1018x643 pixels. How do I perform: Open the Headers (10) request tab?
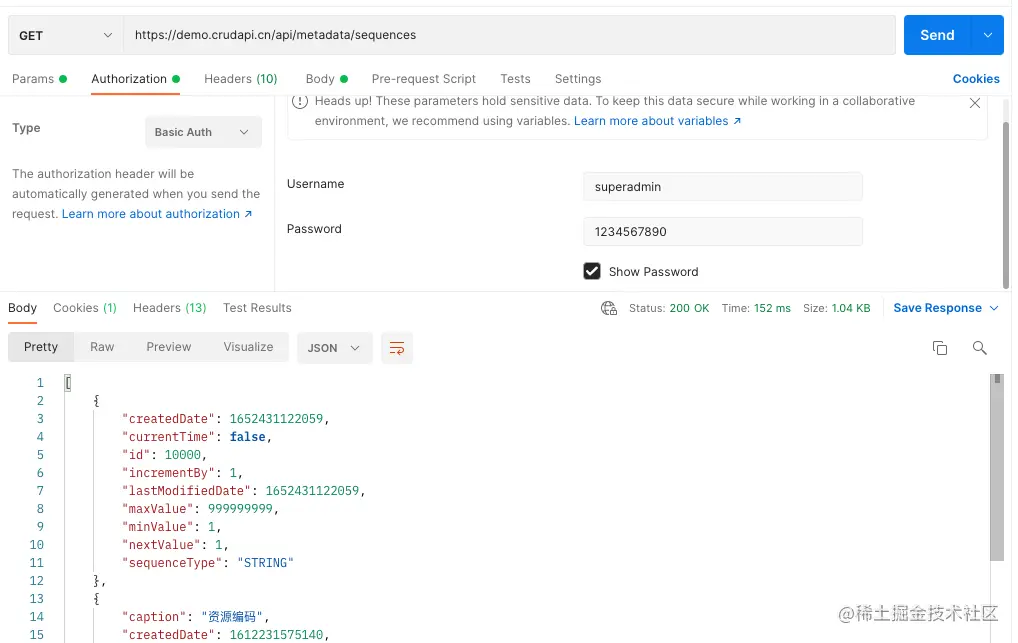[240, 79]
